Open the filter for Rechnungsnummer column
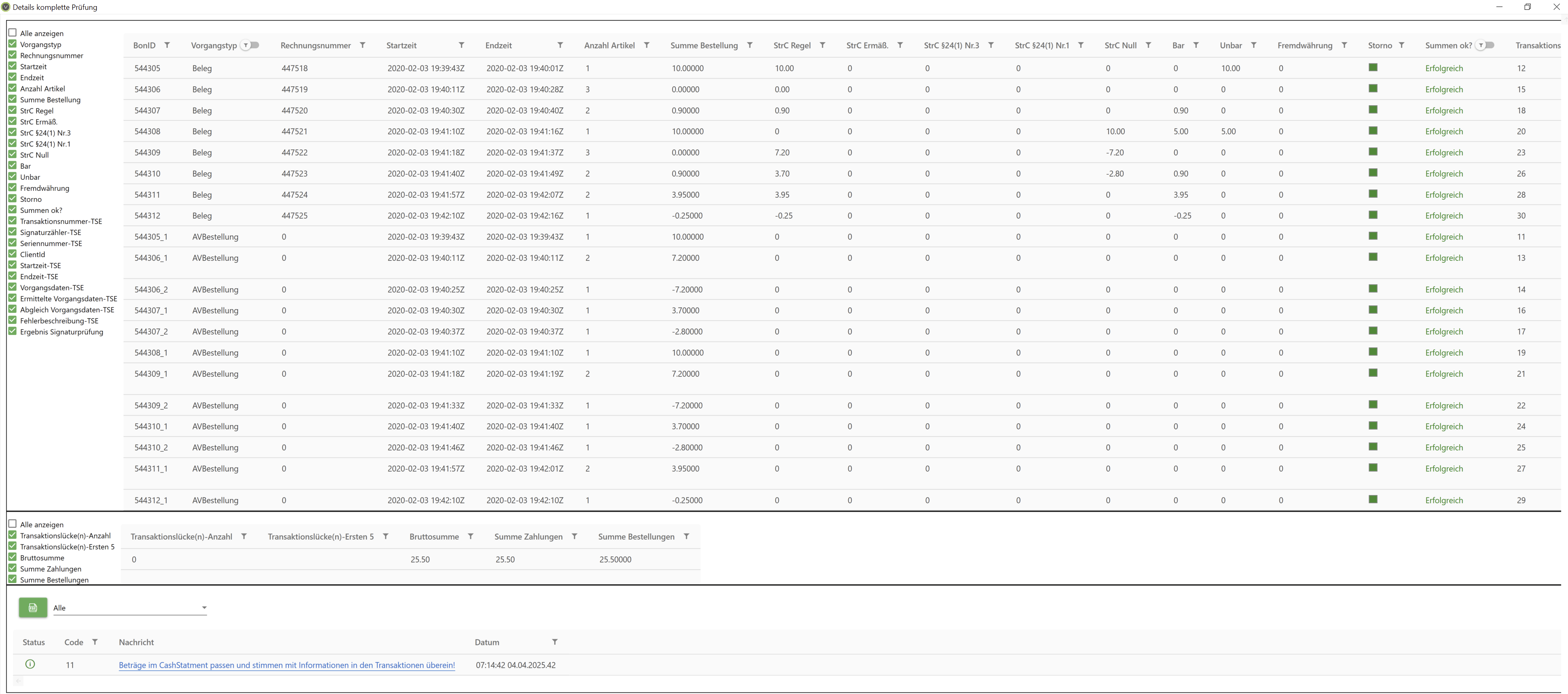Viewport: 1568px width, 694px height. point(362,45)
